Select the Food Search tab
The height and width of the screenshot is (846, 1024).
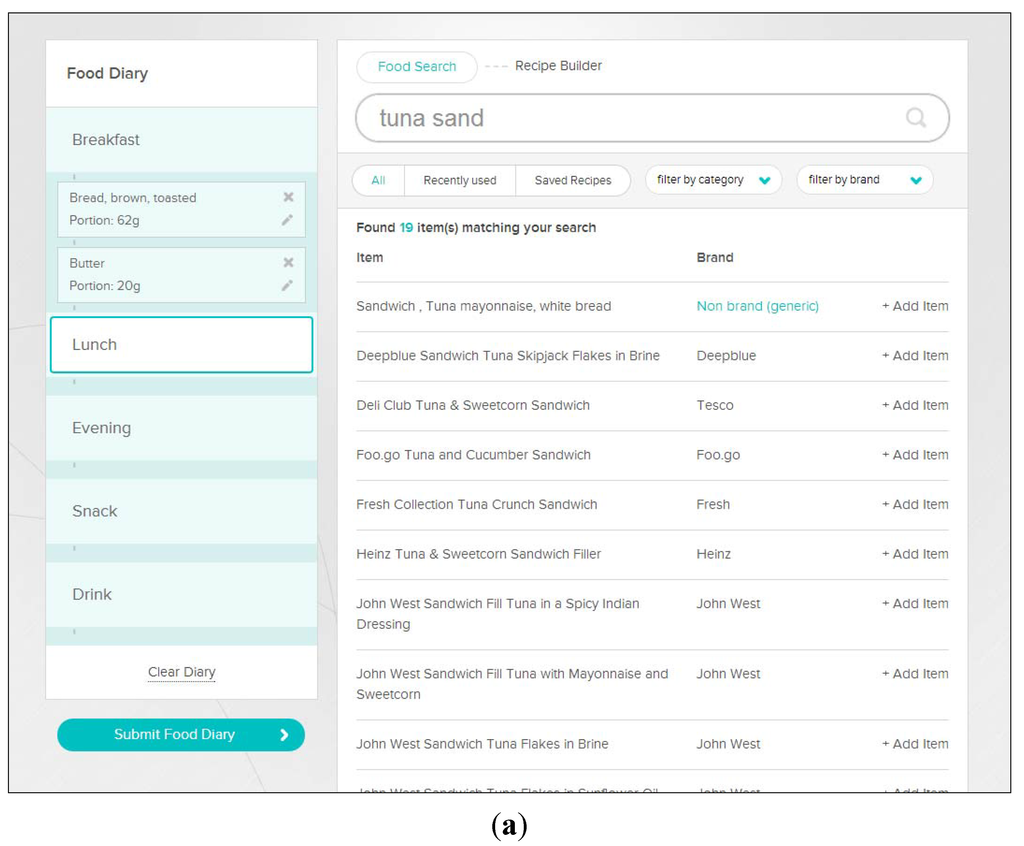pyautogui.click(x=417, y=67)
